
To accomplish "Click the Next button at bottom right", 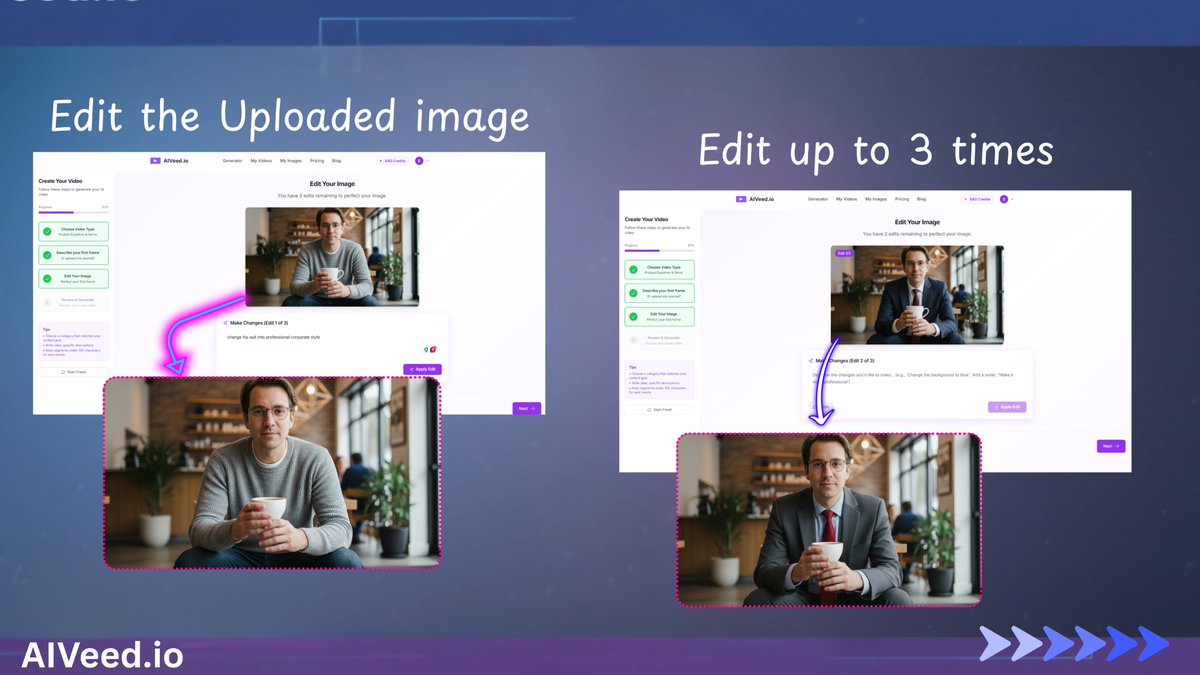I will click(x=526, y=408).
